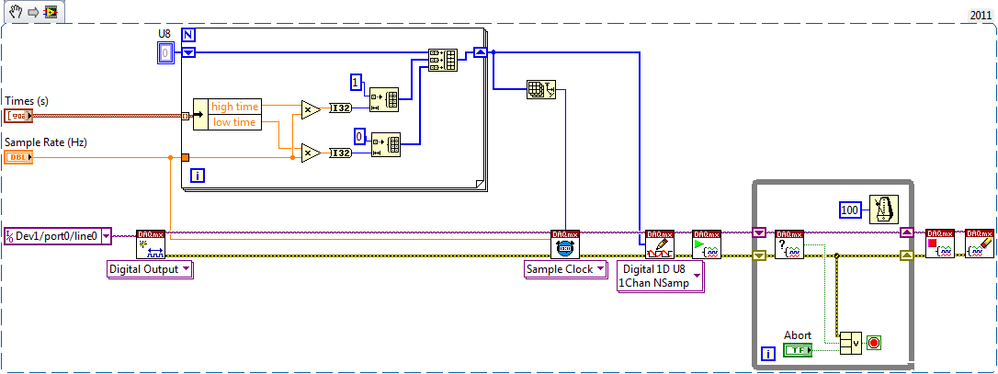The image size is (998, 374).
Task: Click the Or gate node
Action: (x=852, y=343)
